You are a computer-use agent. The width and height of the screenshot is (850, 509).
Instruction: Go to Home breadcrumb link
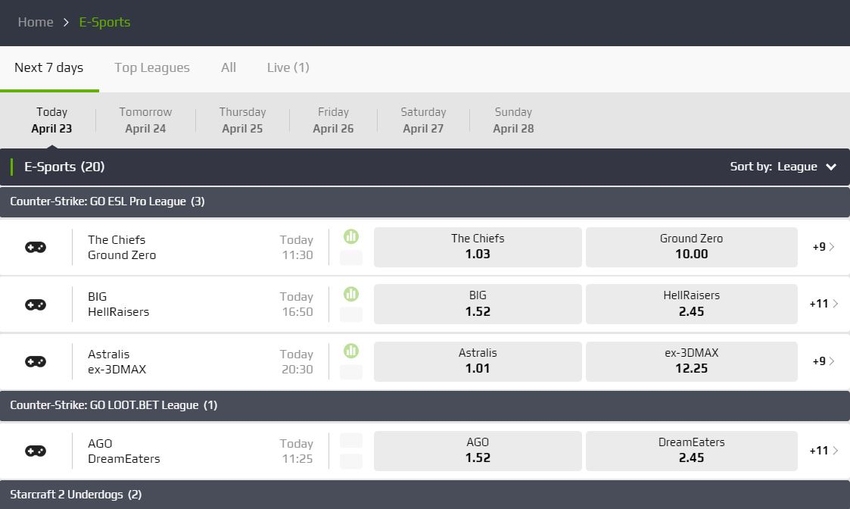tap(35, 22)
